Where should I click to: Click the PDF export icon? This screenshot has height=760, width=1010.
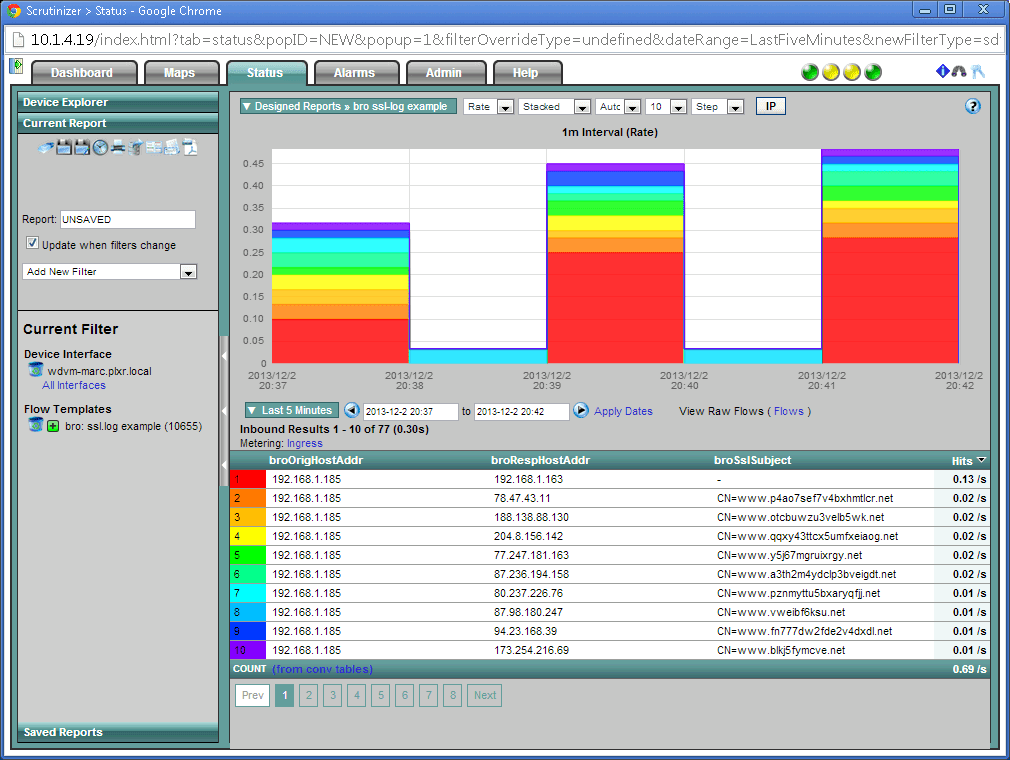point(189,148)
